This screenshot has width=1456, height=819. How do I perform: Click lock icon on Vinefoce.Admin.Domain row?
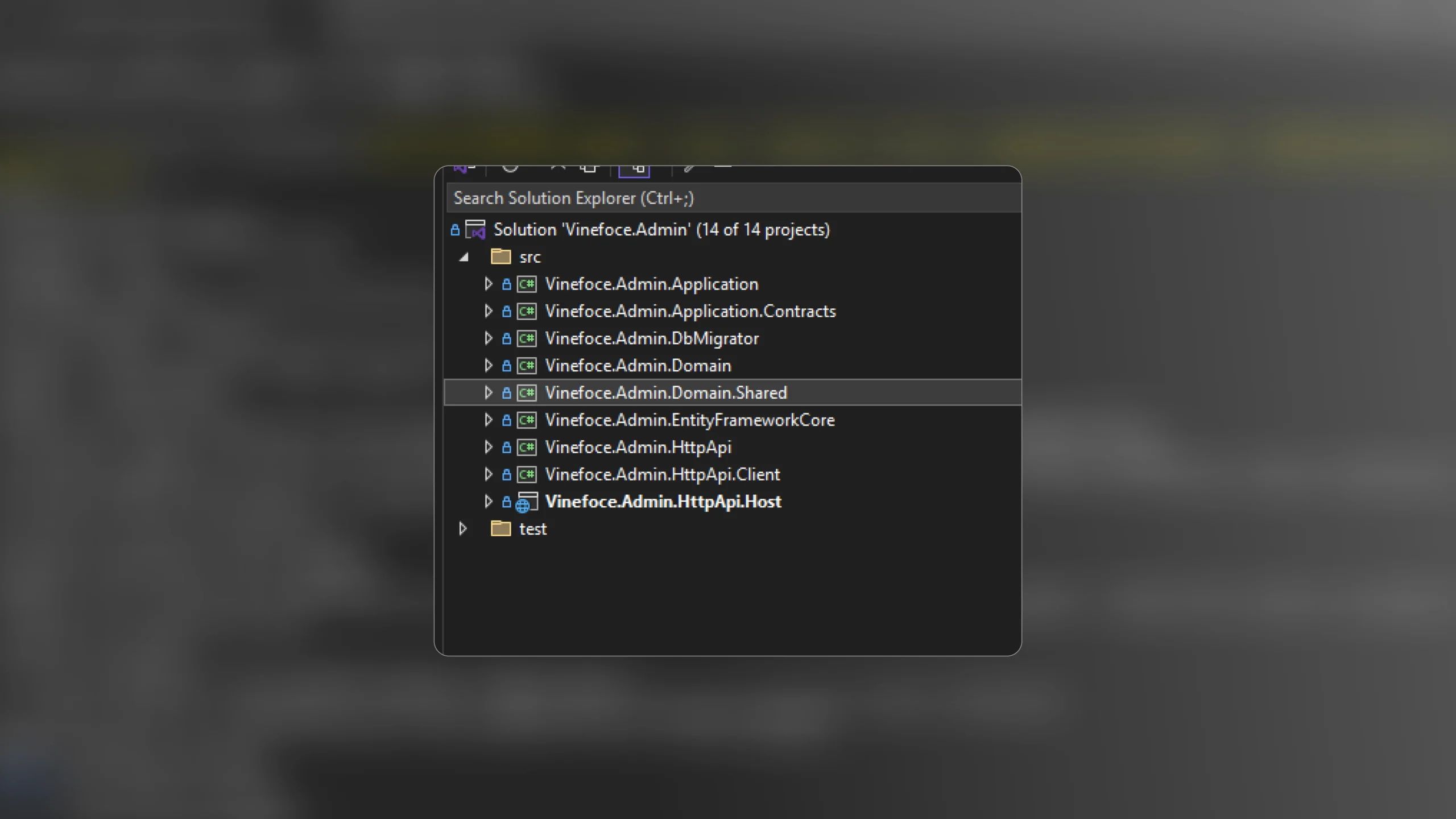pos(507,366)
